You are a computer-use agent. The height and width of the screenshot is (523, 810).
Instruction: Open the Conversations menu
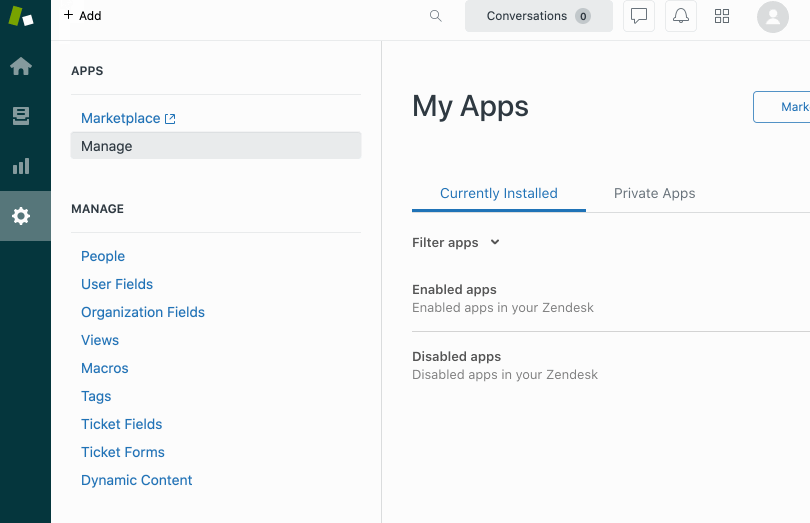pos(539,16)
